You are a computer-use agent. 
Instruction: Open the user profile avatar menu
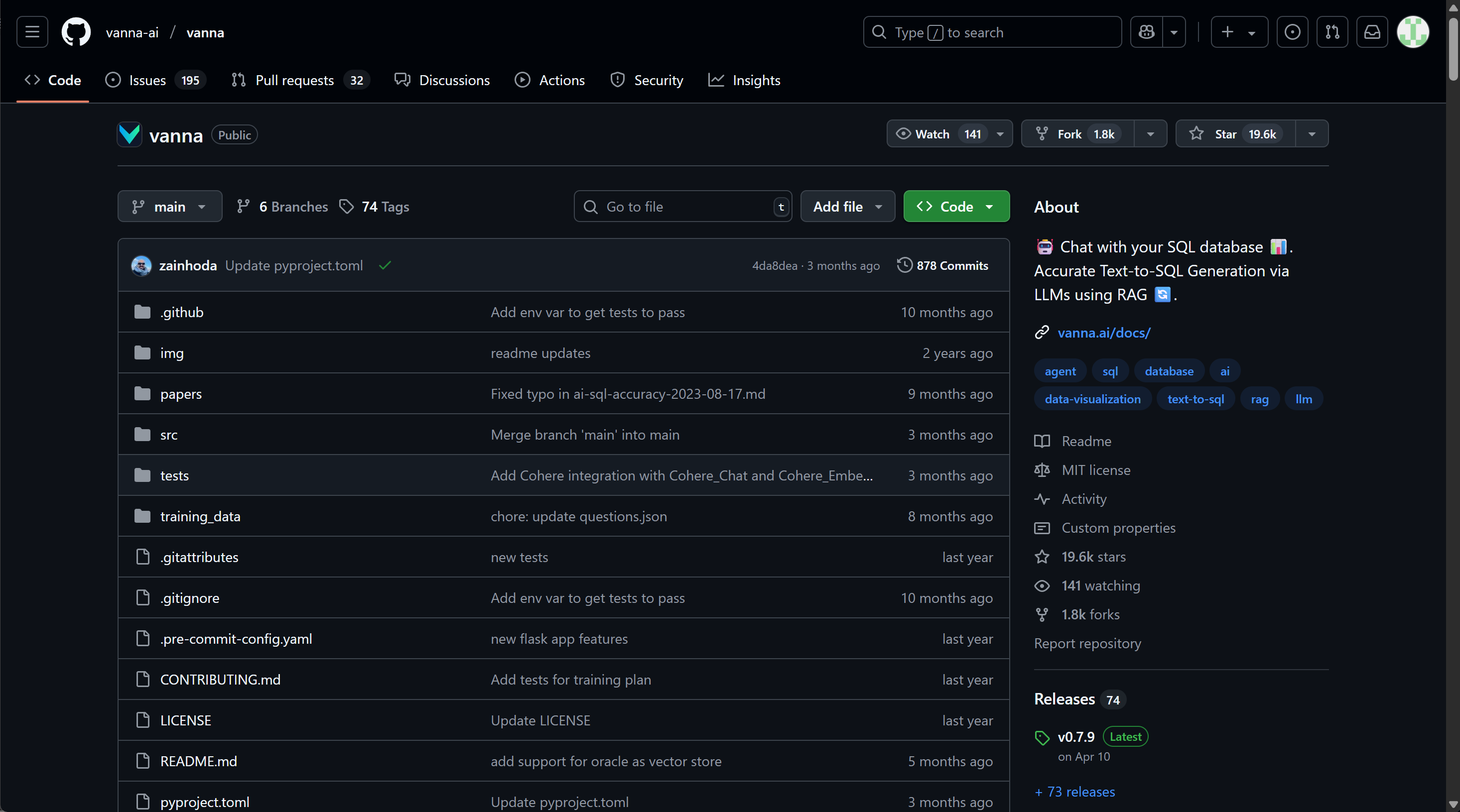(1412, 32)
